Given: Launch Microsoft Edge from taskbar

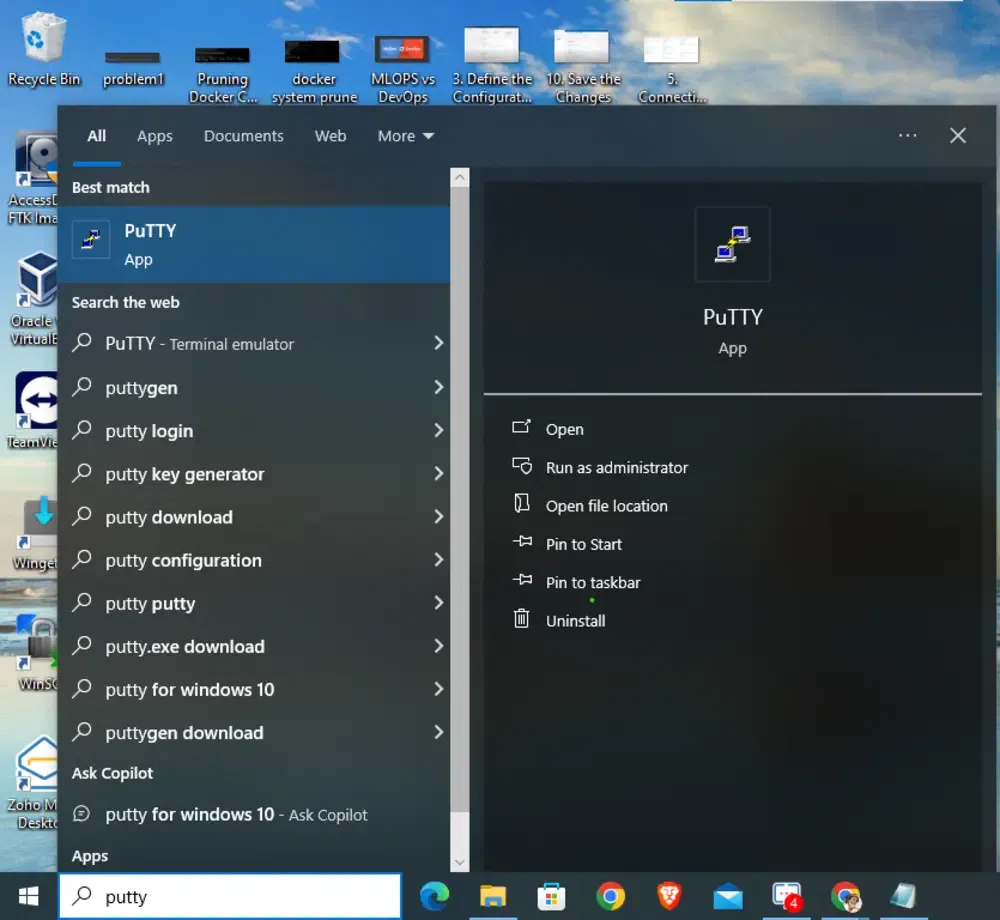Looking at the screenshot, I should tap(434, 896).
